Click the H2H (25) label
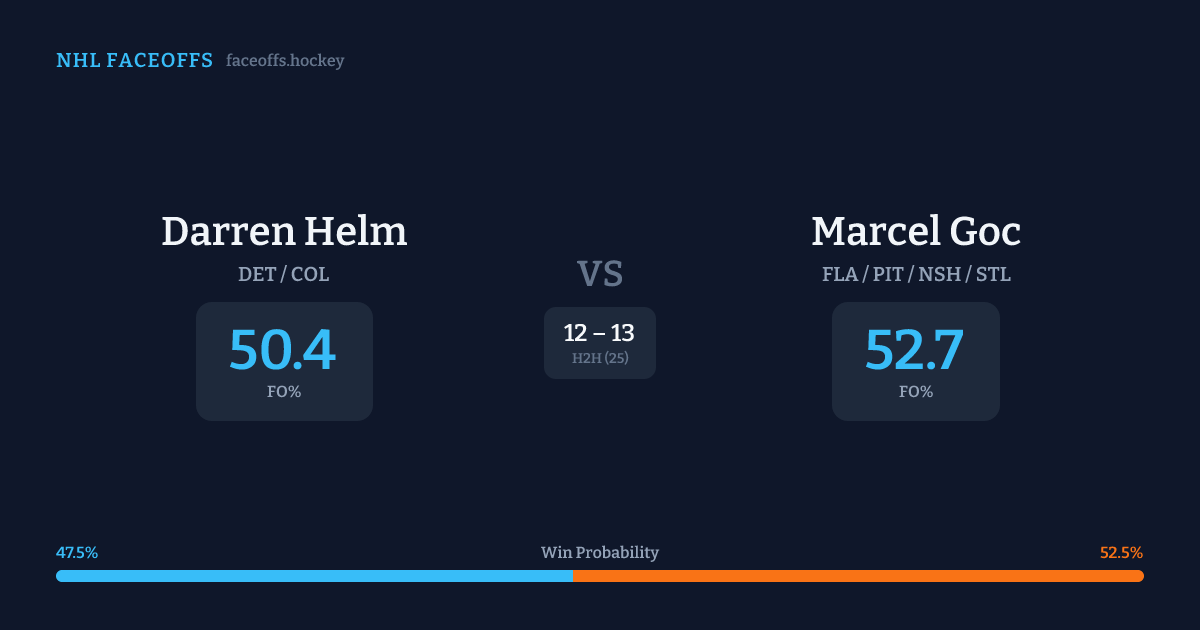Image resolution: width=1200 pixels, height=630 pixels. (600, 358)
